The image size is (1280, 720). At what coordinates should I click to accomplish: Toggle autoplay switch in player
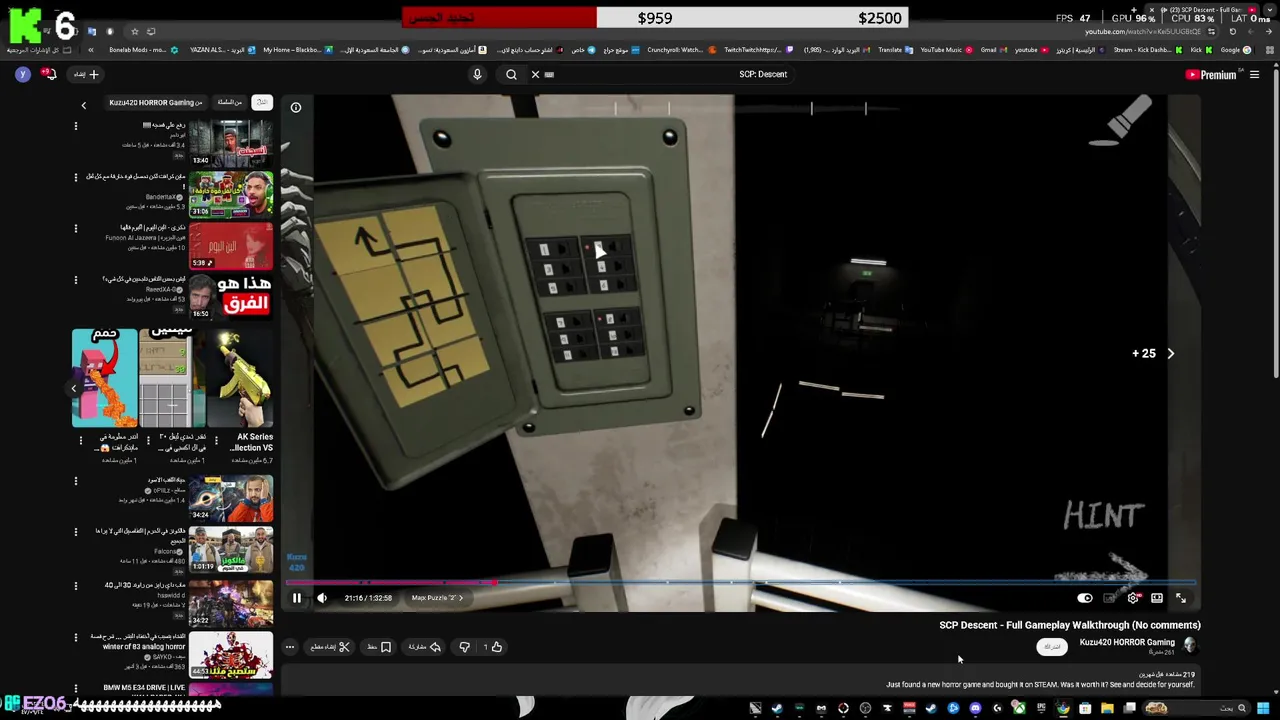click(1085, 598)
